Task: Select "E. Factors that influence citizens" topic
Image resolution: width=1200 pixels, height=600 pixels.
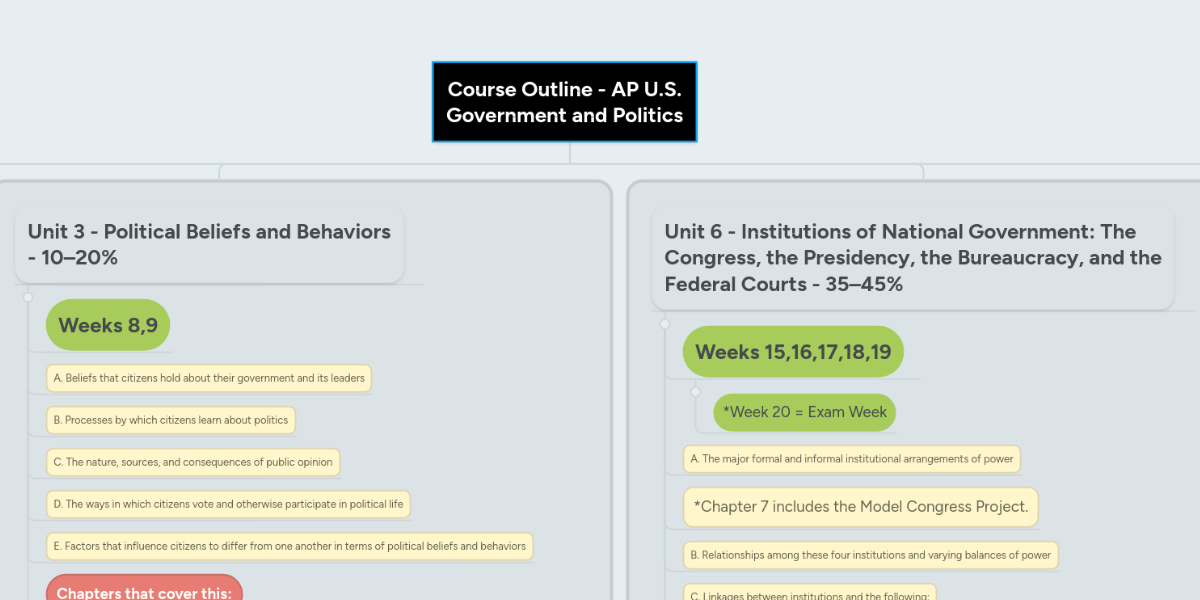Action: pos(288,546)
